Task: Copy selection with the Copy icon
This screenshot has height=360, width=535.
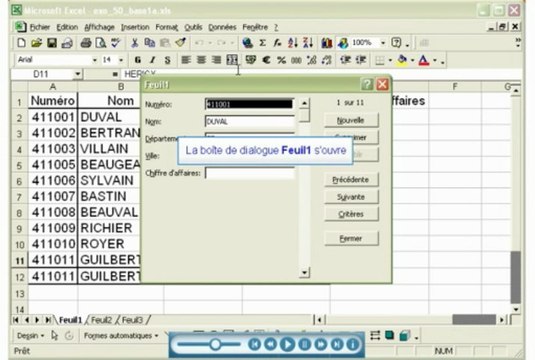Action: click(x=149, y=43)
